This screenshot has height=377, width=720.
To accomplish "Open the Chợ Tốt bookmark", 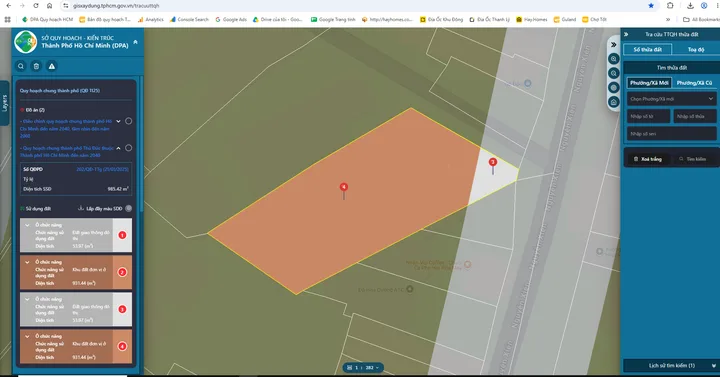I will [595, 19].
